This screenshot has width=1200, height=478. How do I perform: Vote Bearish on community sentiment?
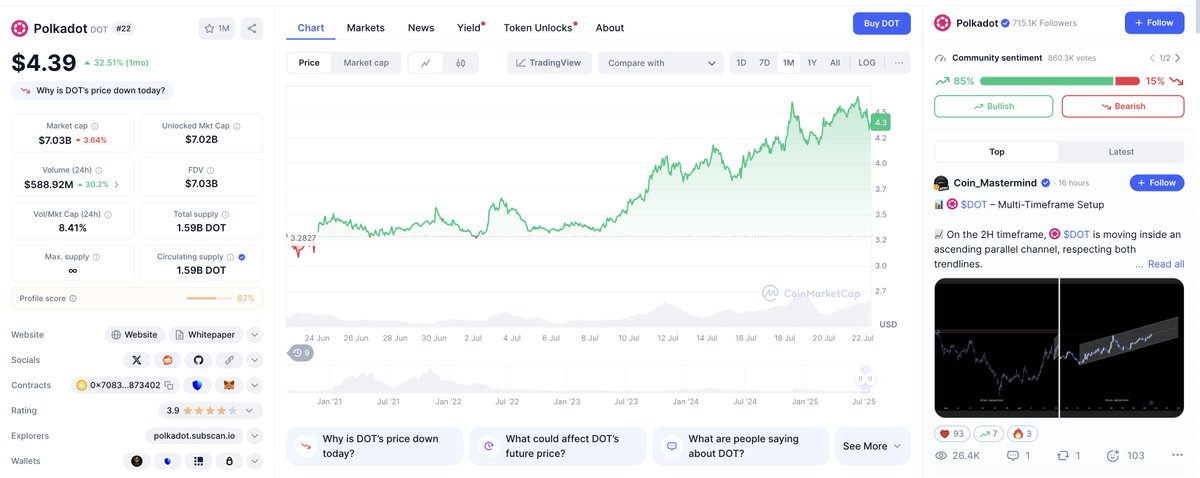(1122, 106)
